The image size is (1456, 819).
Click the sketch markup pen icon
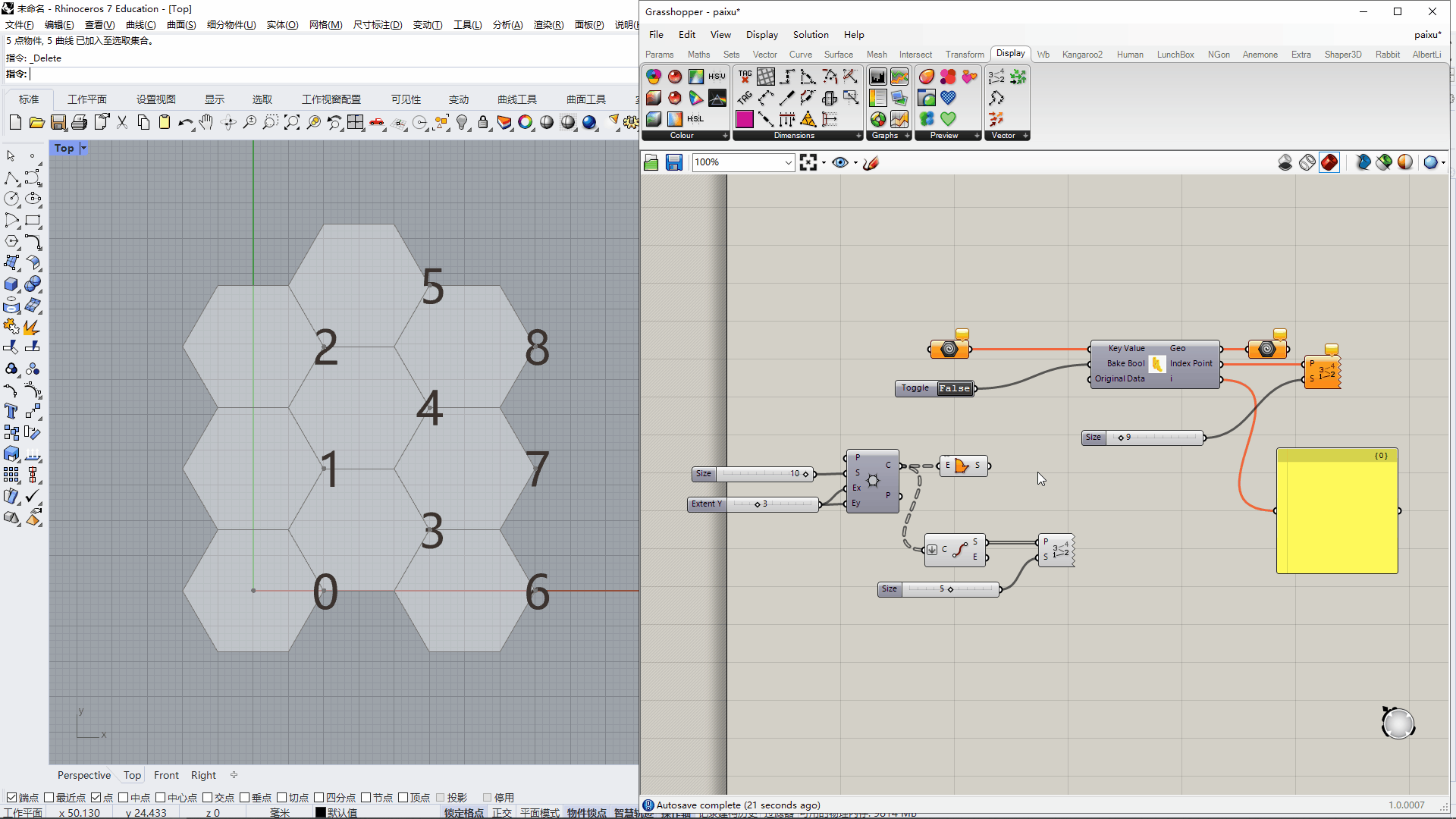coord(871,162)
